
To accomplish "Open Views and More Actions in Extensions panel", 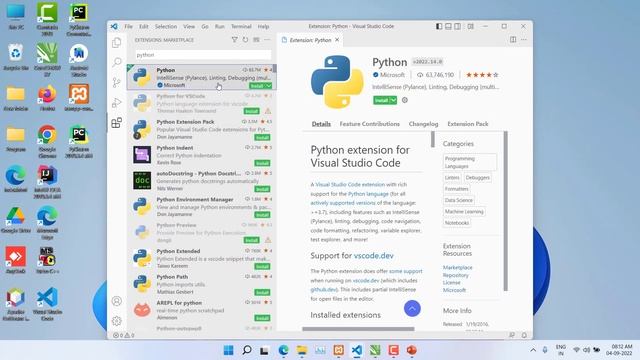I will pyautogui.click(x=267, y=40).
